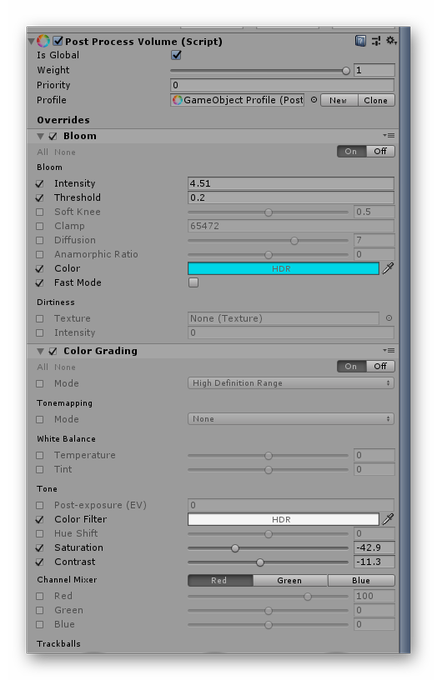This screenshot has width=437, height=680.
Task: Open the preset selector icon in header
Action: pyautogui.click(x=376, y=41)
